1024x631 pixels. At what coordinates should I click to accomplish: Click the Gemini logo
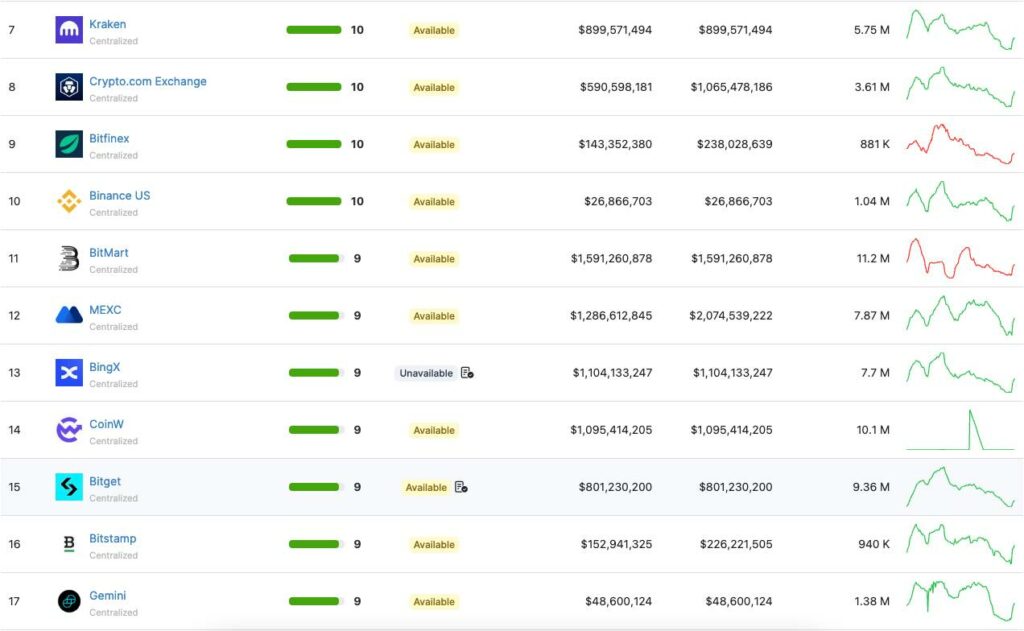coord(69,601)
